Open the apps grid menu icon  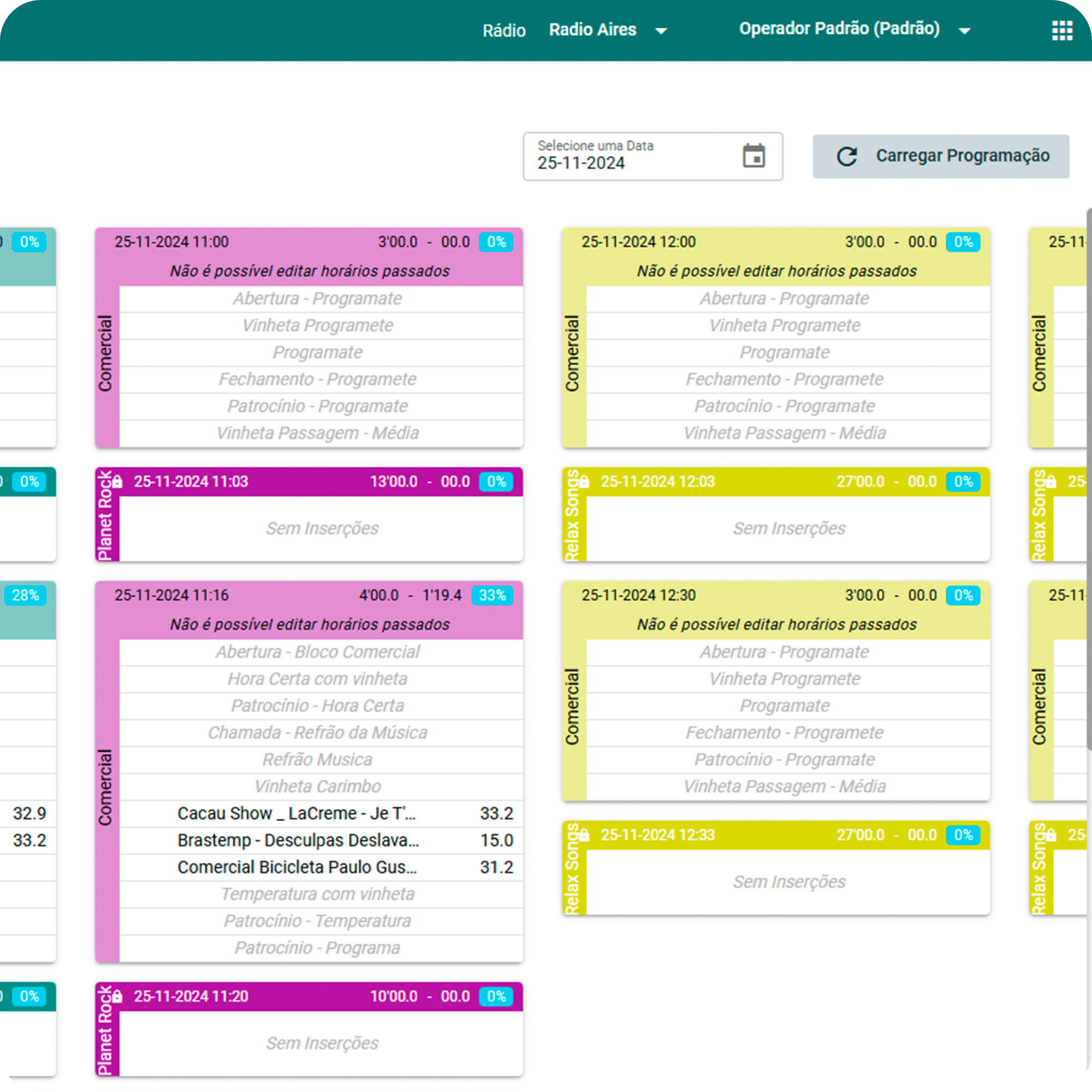coord(1061,31)
